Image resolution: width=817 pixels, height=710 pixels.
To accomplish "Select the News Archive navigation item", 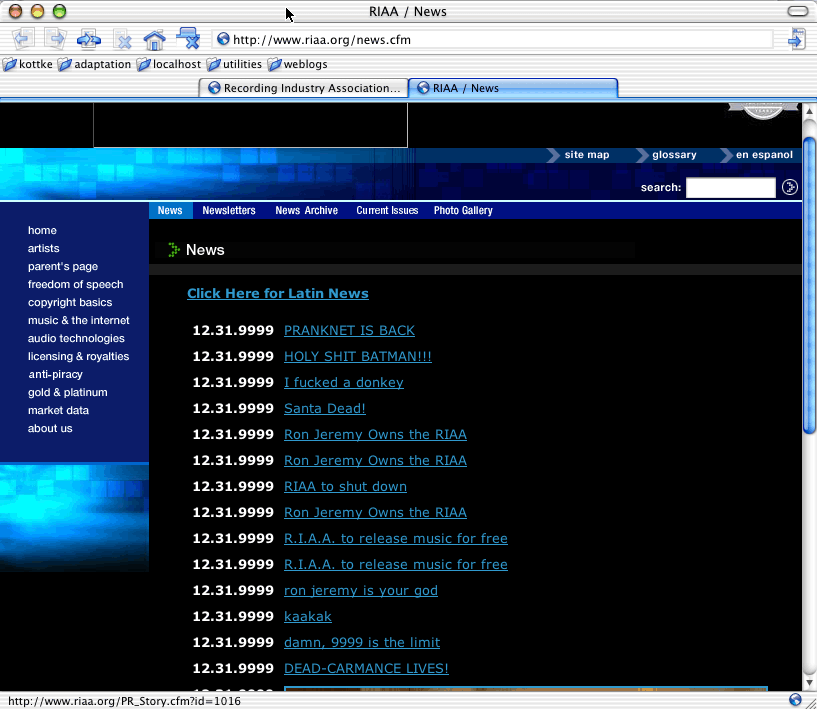I will coord(306,211).
